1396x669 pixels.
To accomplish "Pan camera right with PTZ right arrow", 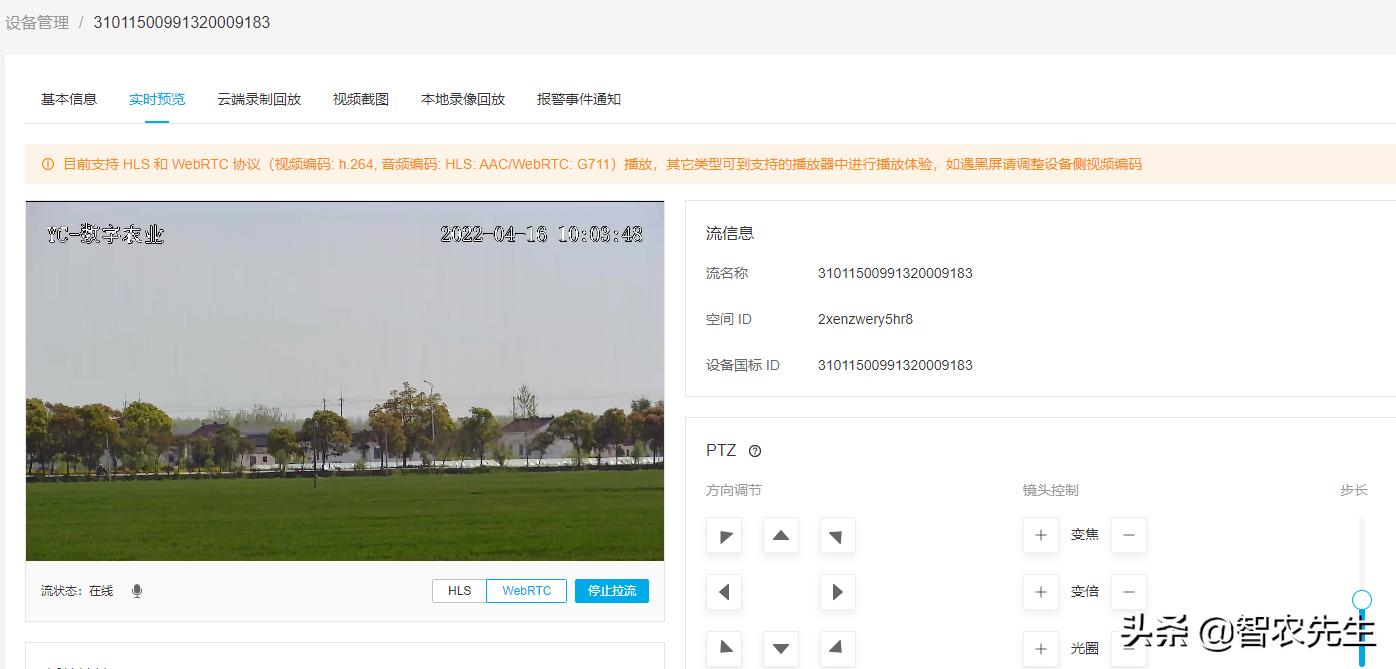I will coord(837,592).
